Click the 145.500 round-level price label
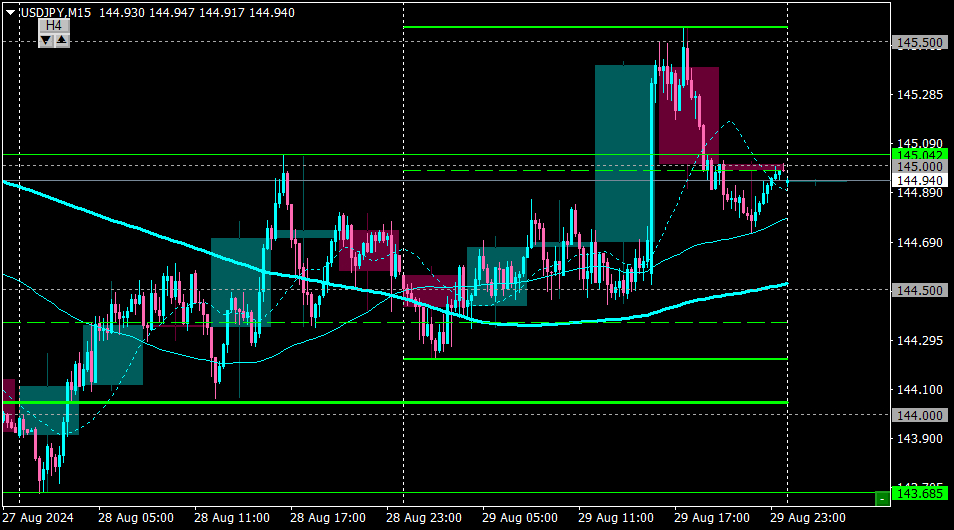This screenshot has width=954, height=530. [919, 43]
